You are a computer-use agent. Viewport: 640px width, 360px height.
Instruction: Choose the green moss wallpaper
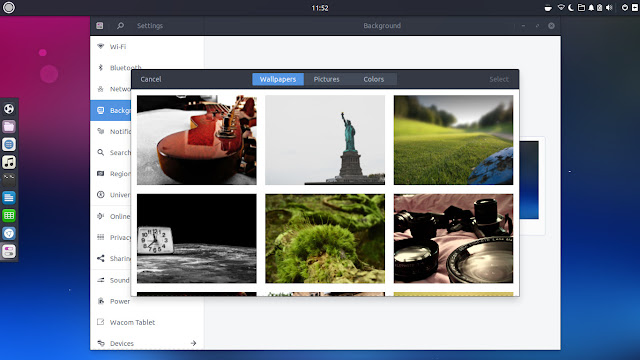pyautogui.click(x=325, y=238)
